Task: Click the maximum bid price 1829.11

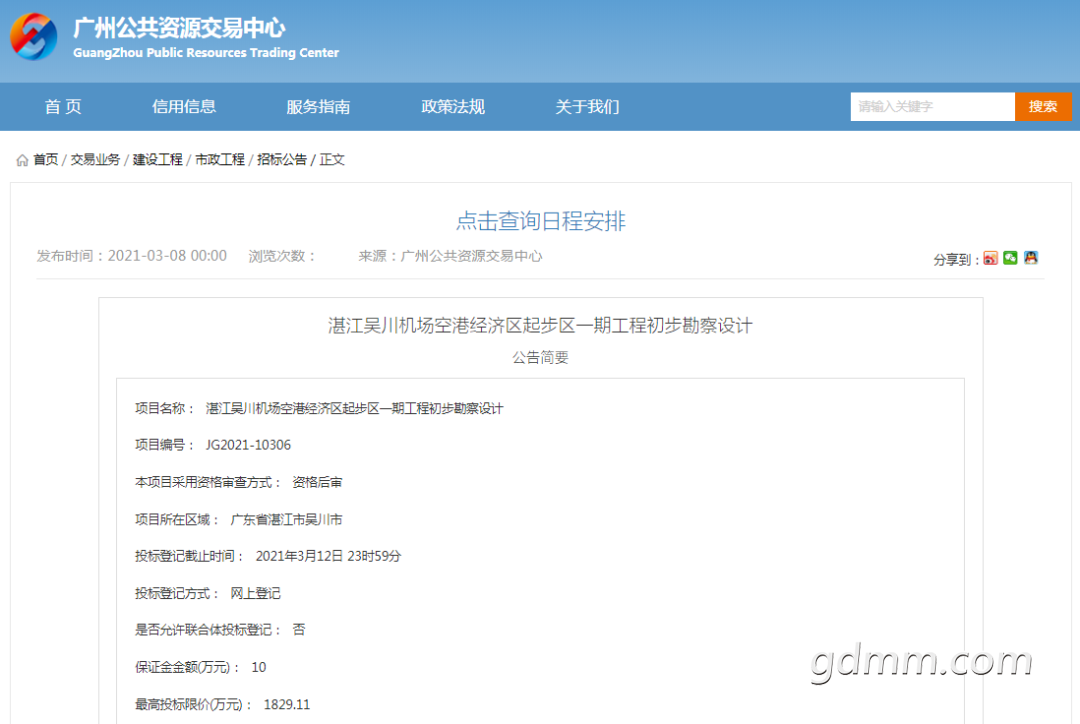Action: 287,704
